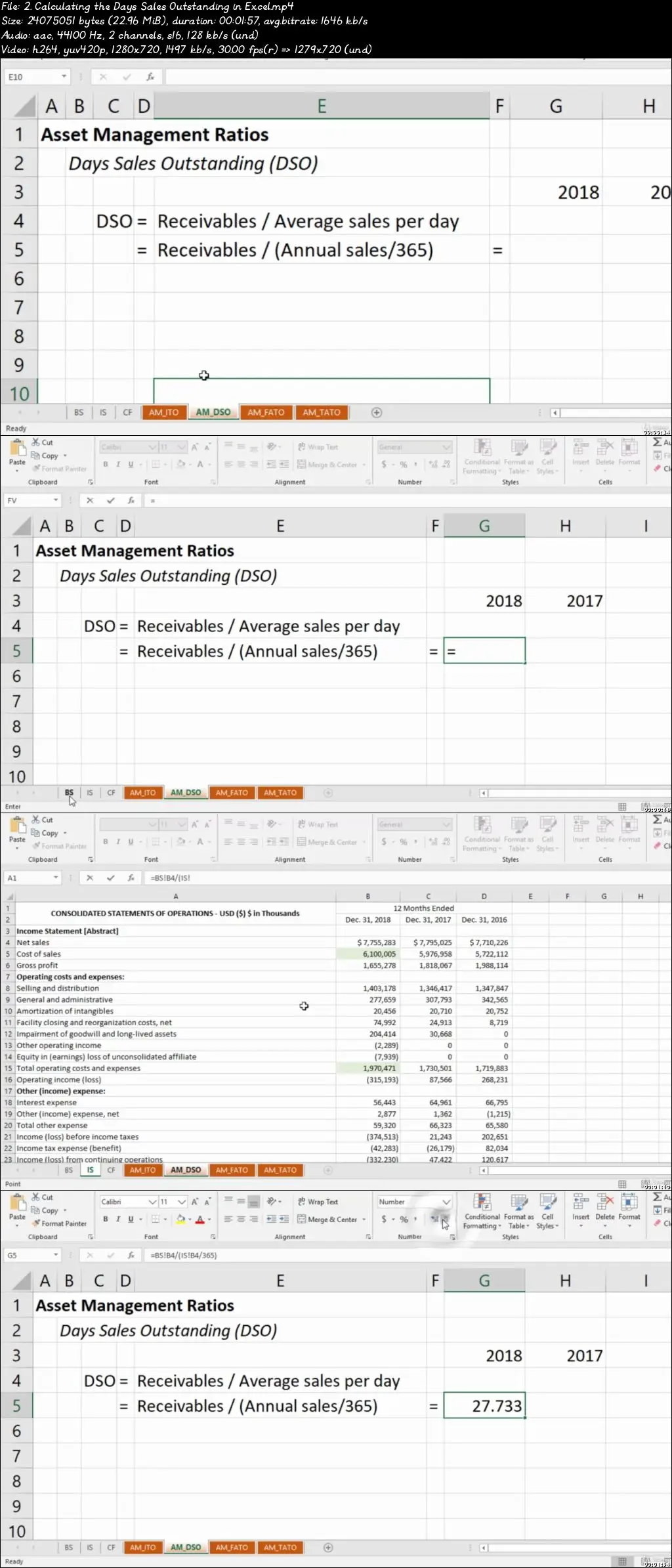Image resolution: width=672 pixels, height=1568 pixels.
Task: Click Insert Function fx beside the =BS!B4/(IS! formula
Action: tap(131, 878)
